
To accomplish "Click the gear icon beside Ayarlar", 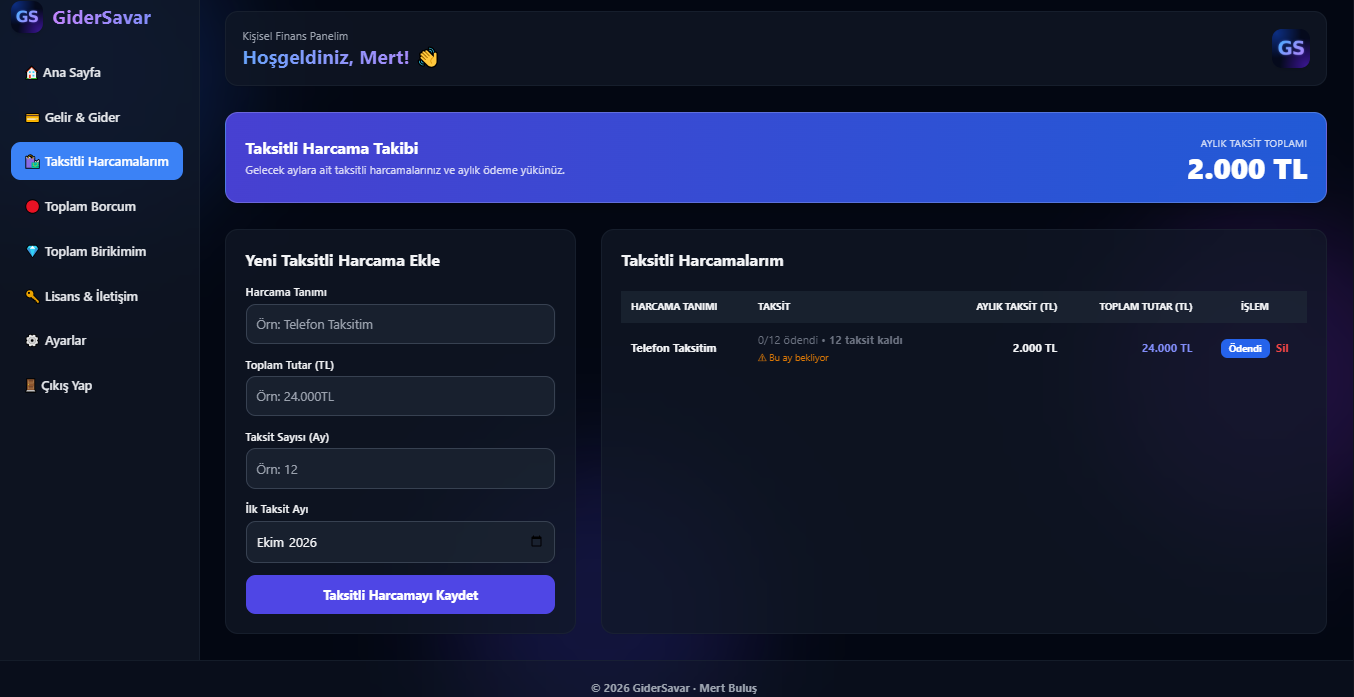I will (33, 341).
